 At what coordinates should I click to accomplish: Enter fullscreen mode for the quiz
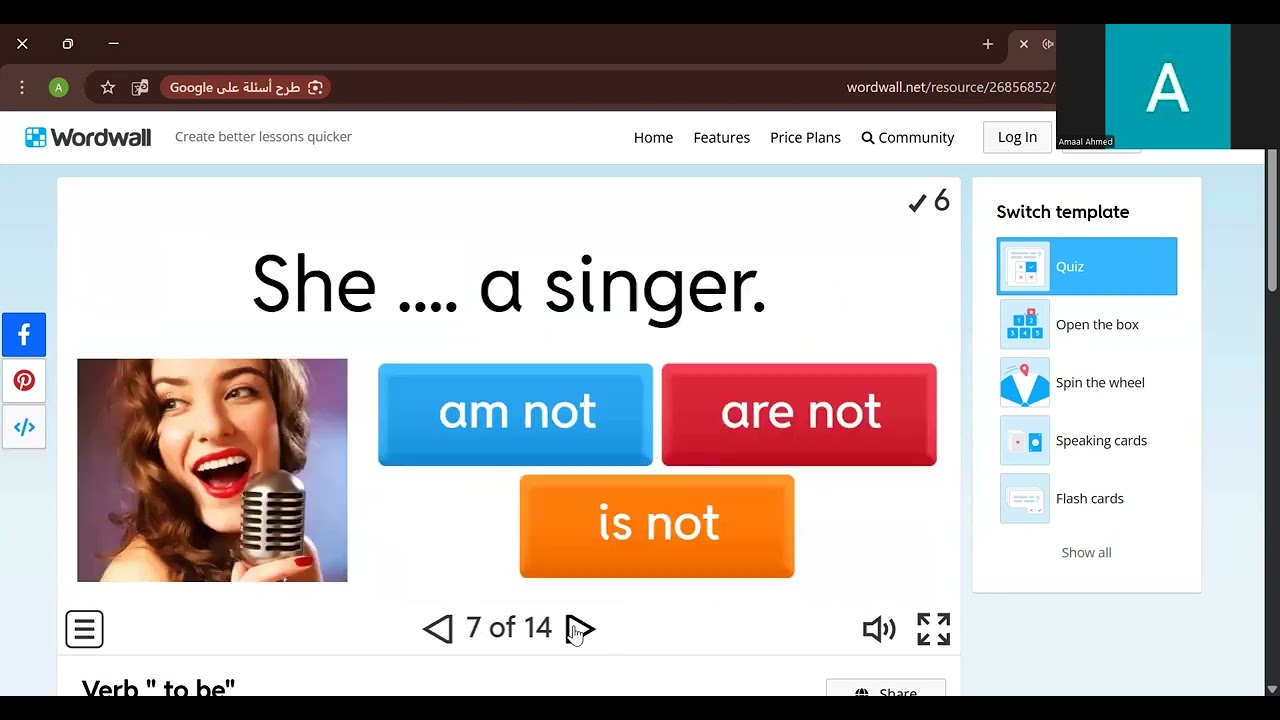point(934,629)
